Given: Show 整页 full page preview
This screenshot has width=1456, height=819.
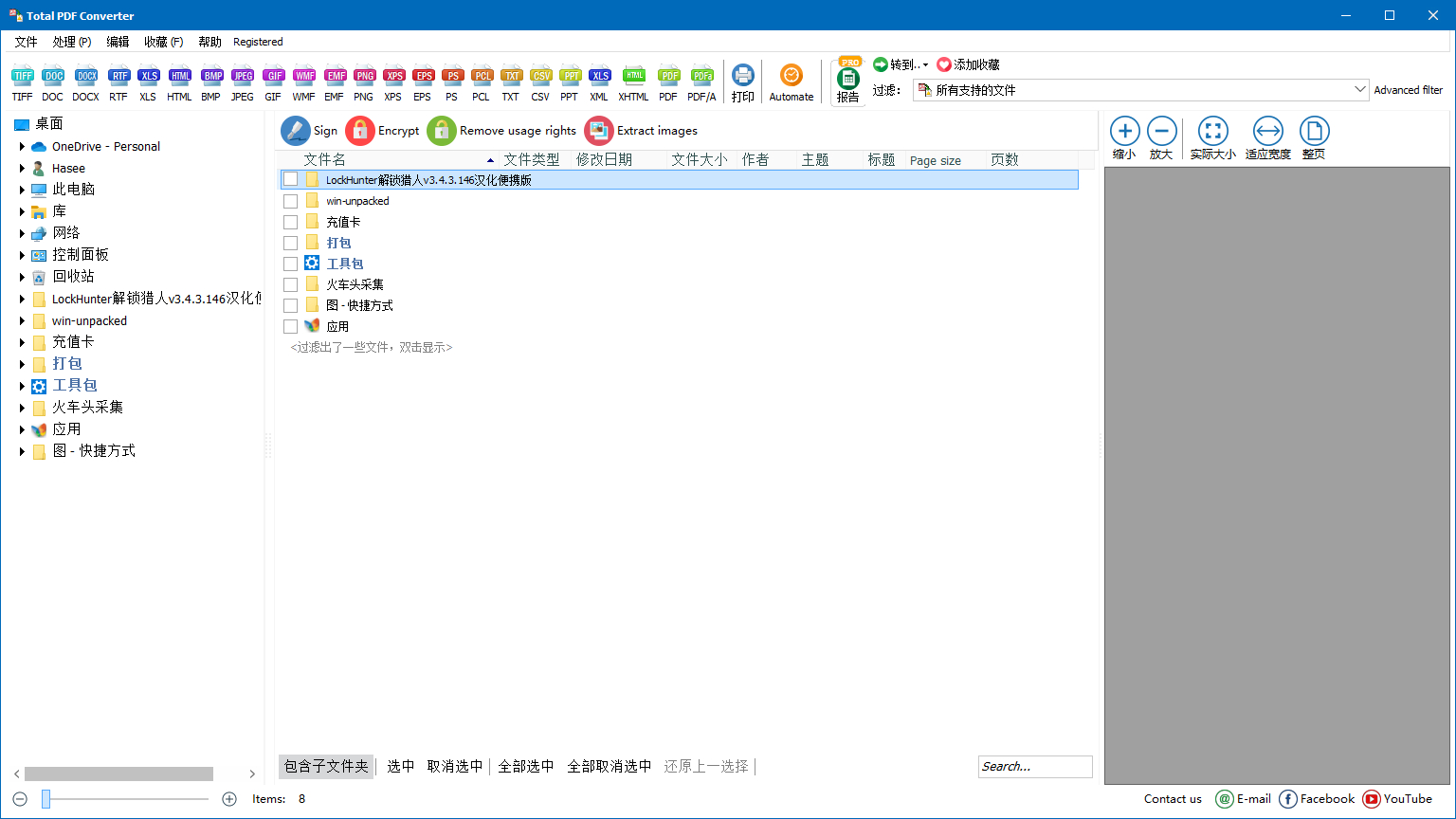Looking at the screenshot, I should [1314, 138].
